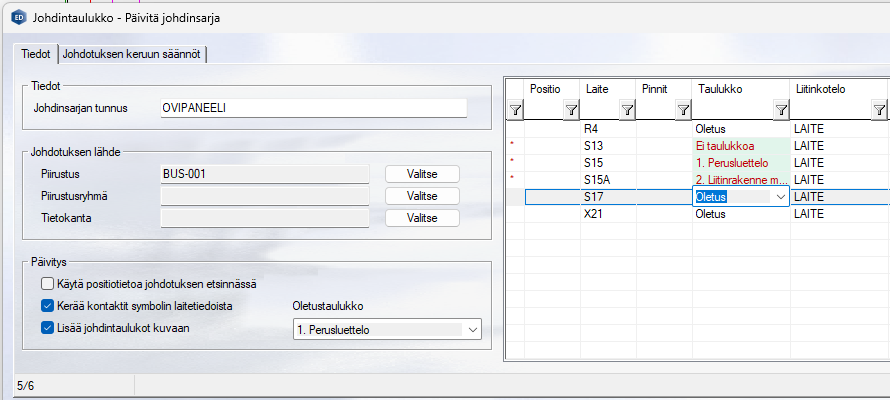
Task: Open the Laite column filter
Action: (627, 110)
